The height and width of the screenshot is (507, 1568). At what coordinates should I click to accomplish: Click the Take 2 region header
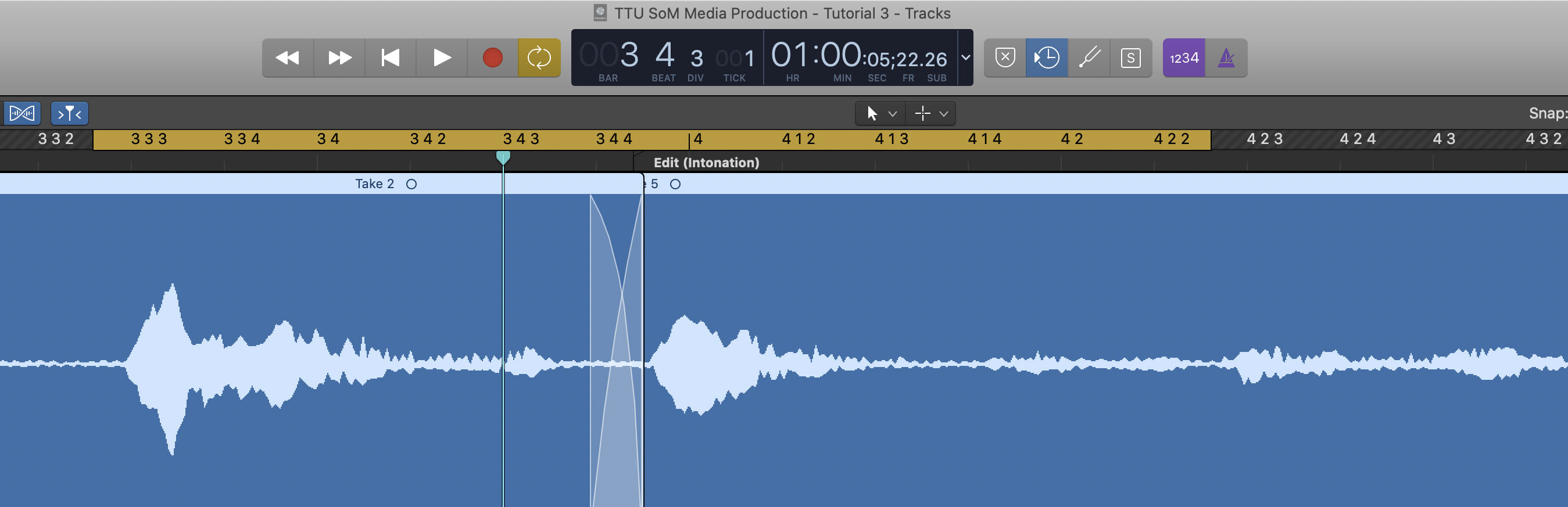(374, 184)
